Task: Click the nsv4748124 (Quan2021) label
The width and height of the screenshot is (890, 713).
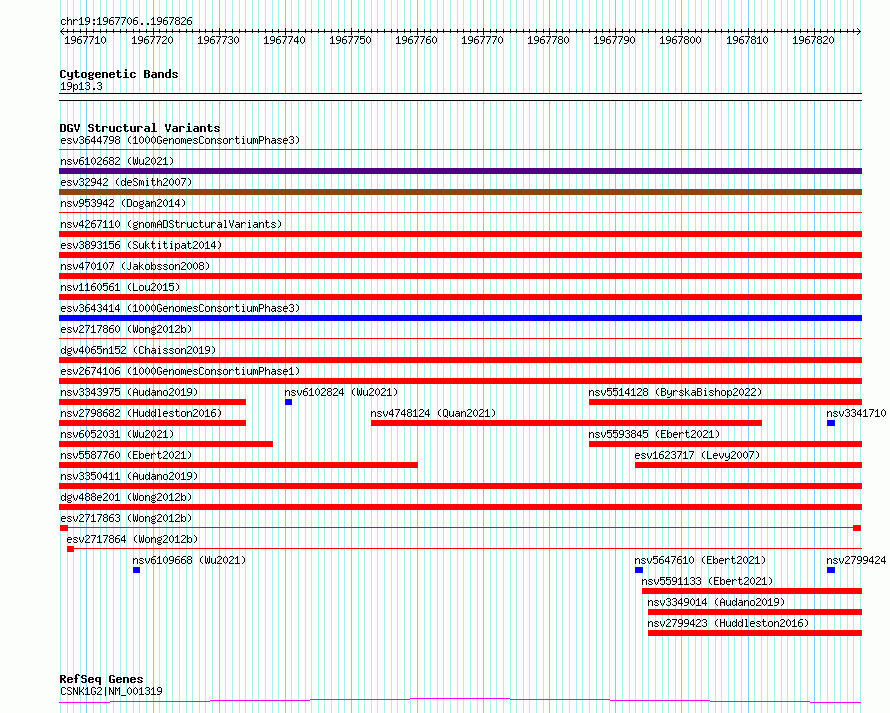Action: (x=433, y=413)
